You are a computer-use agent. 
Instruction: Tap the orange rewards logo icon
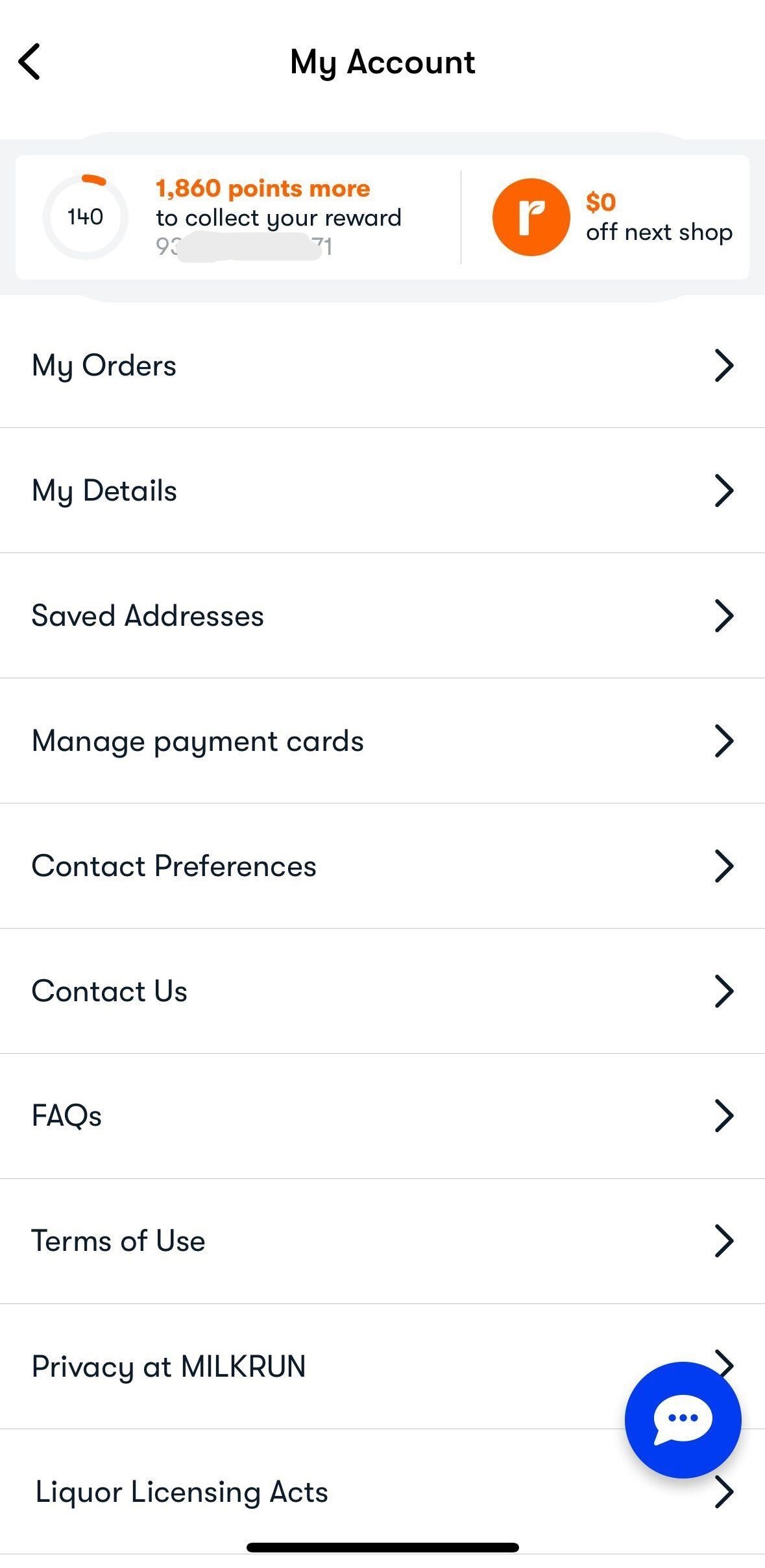click(531, 217)
